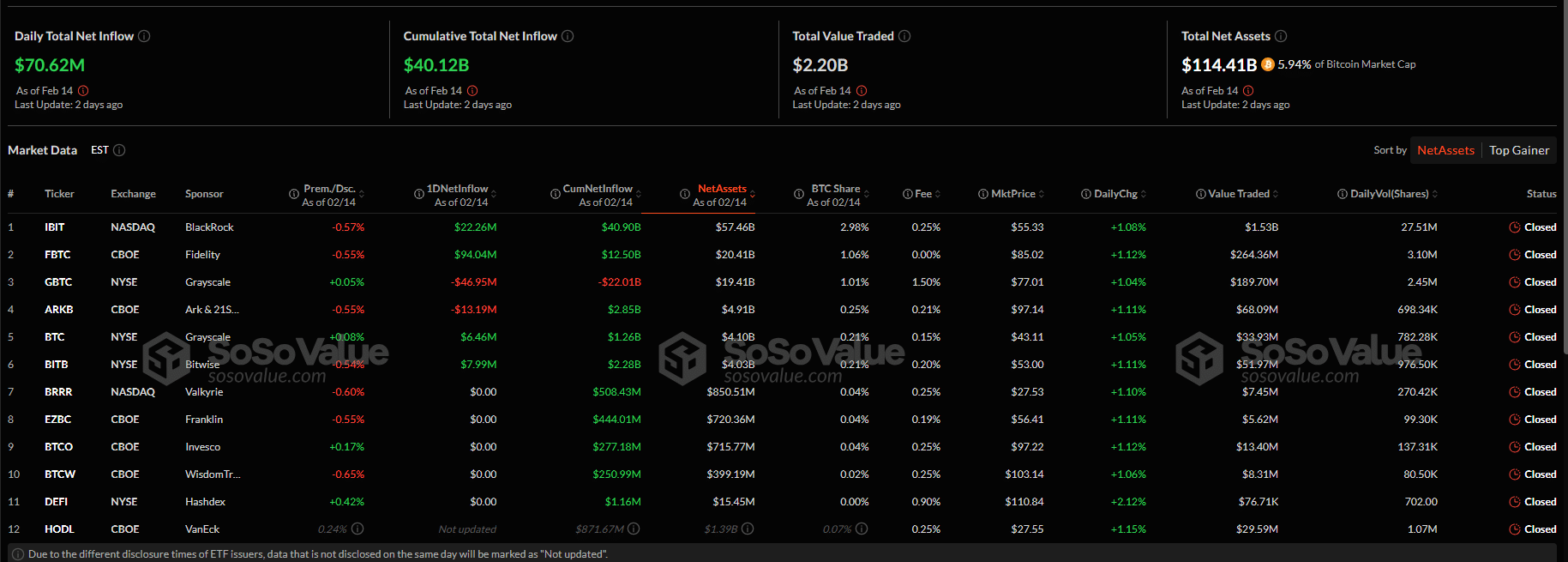Viewport: 1568px width, 562px height.
Task: Click the clock icon in DEFI status
Action: (1515, 502)
